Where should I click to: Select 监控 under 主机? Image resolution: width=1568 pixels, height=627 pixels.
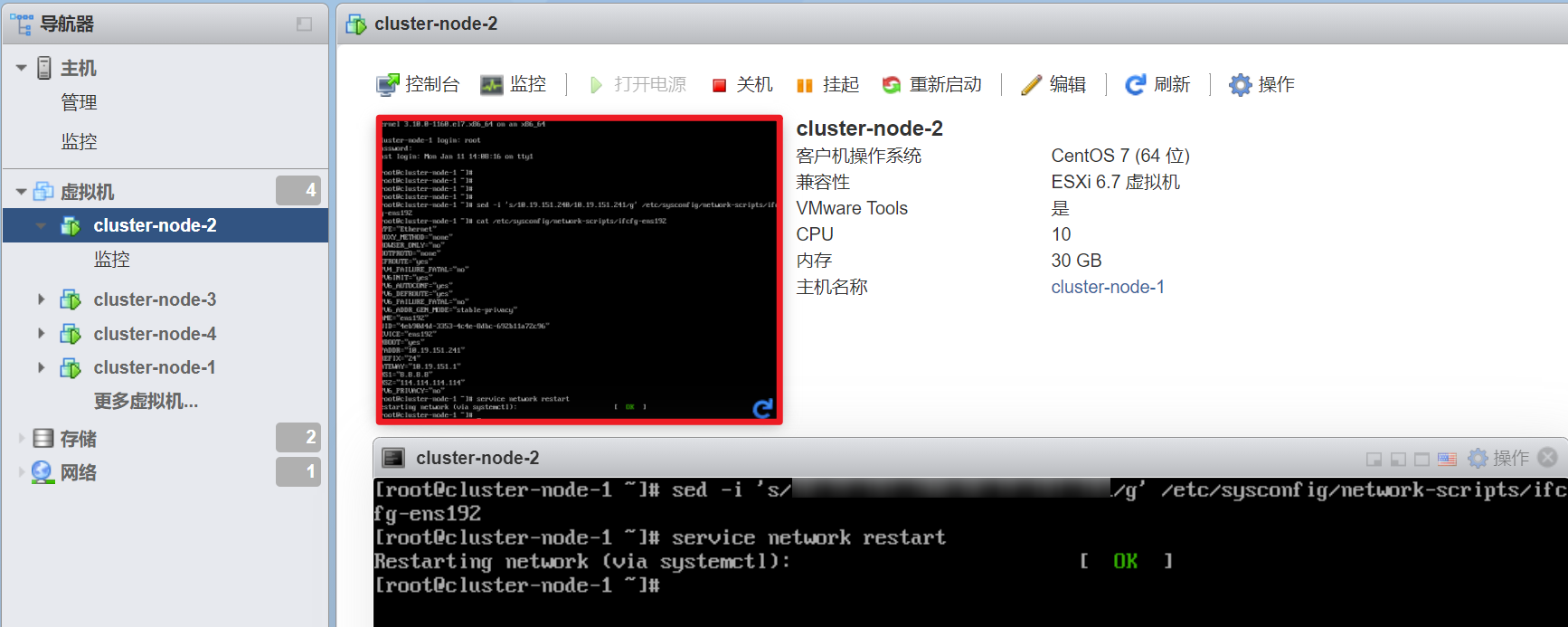pyautogui.click(x=79, y=141)
